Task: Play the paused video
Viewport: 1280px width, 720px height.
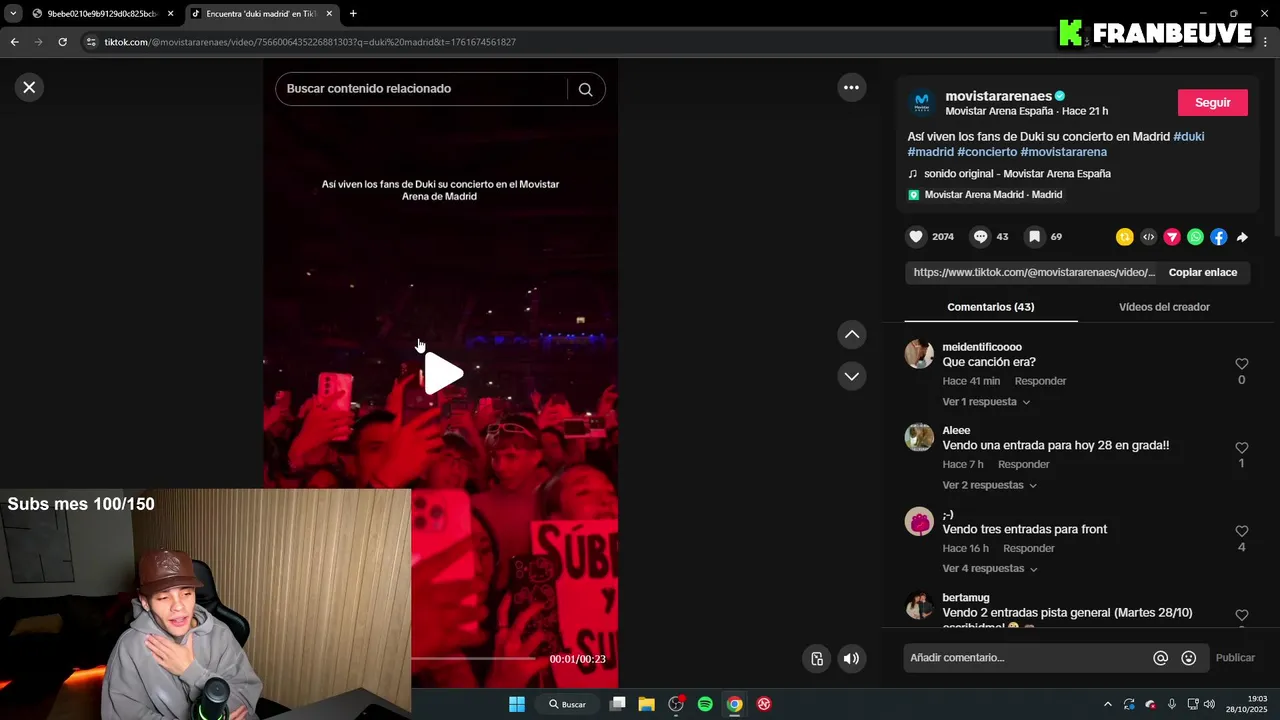Action: (x=442, y=374)
